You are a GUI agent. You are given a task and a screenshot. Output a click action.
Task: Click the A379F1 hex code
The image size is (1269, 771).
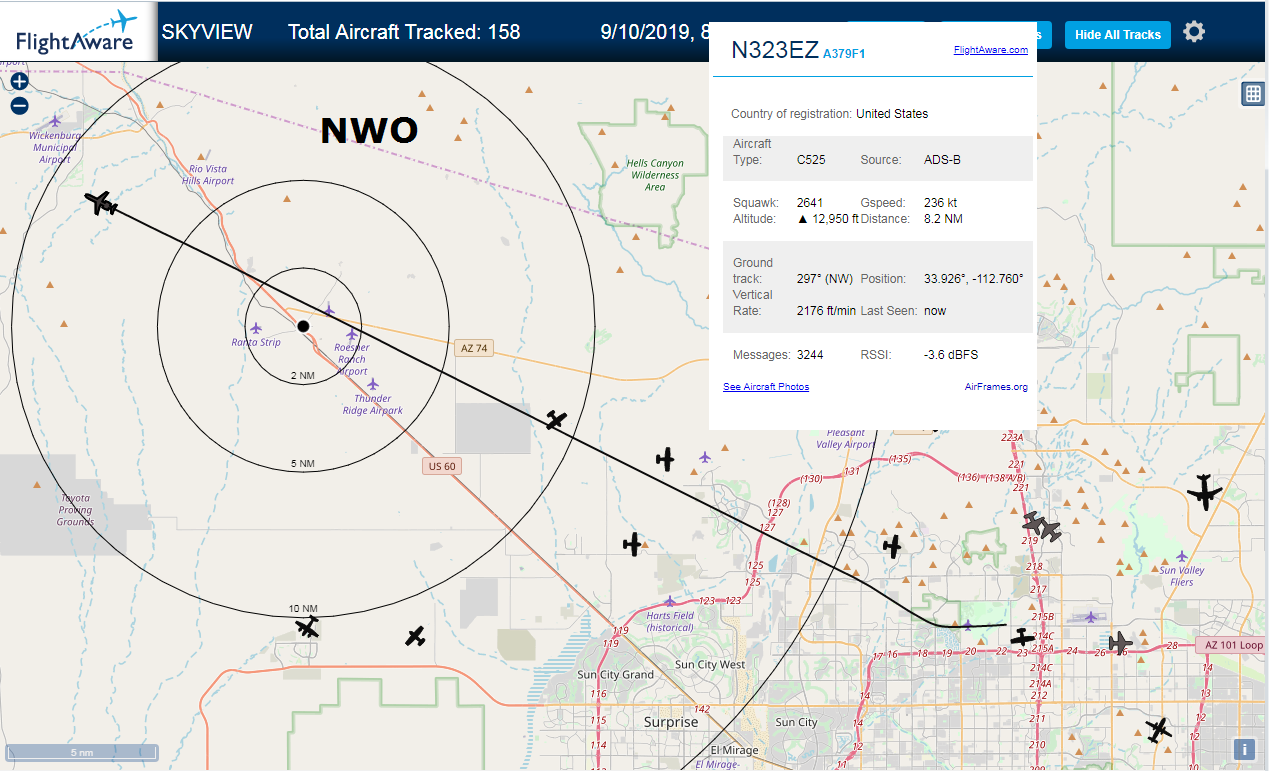(x=844, y=54)
